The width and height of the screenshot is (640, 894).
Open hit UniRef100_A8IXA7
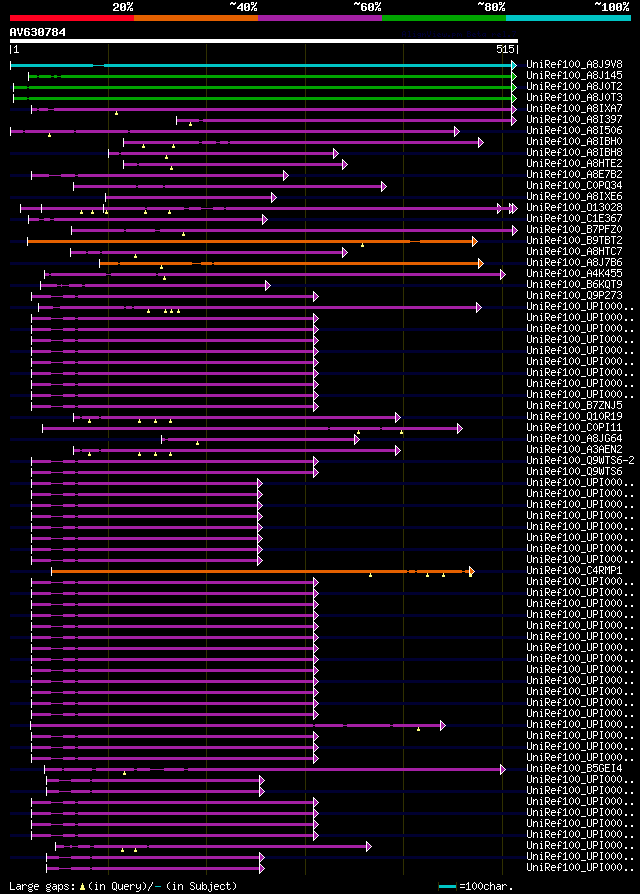pos(574,108)
